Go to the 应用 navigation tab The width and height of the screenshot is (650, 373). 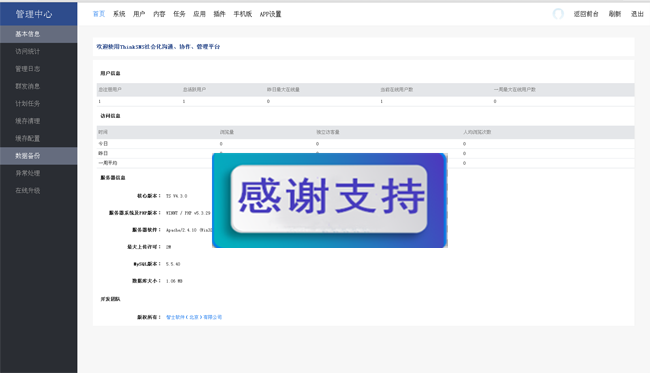199,14
